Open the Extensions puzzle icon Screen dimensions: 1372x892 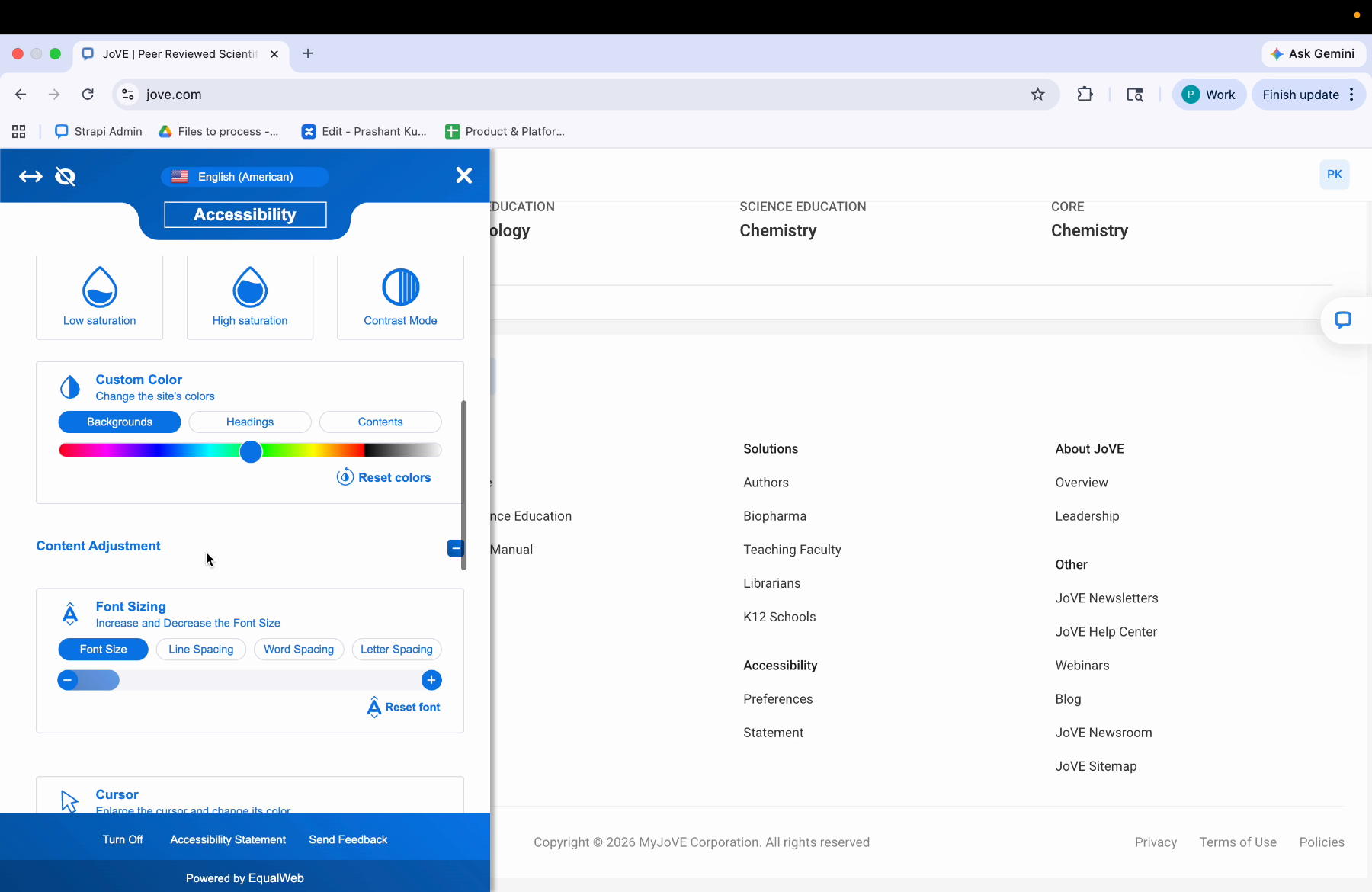pos(1085,95)
